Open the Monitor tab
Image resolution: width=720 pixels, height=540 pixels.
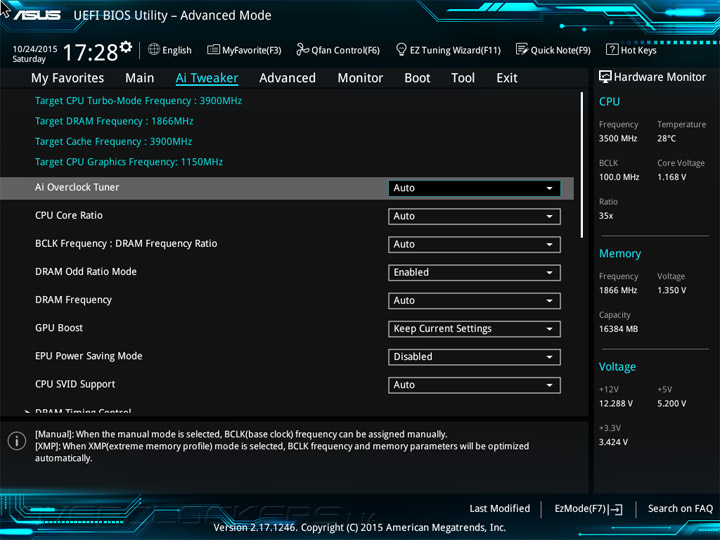[x=360, y=78]
